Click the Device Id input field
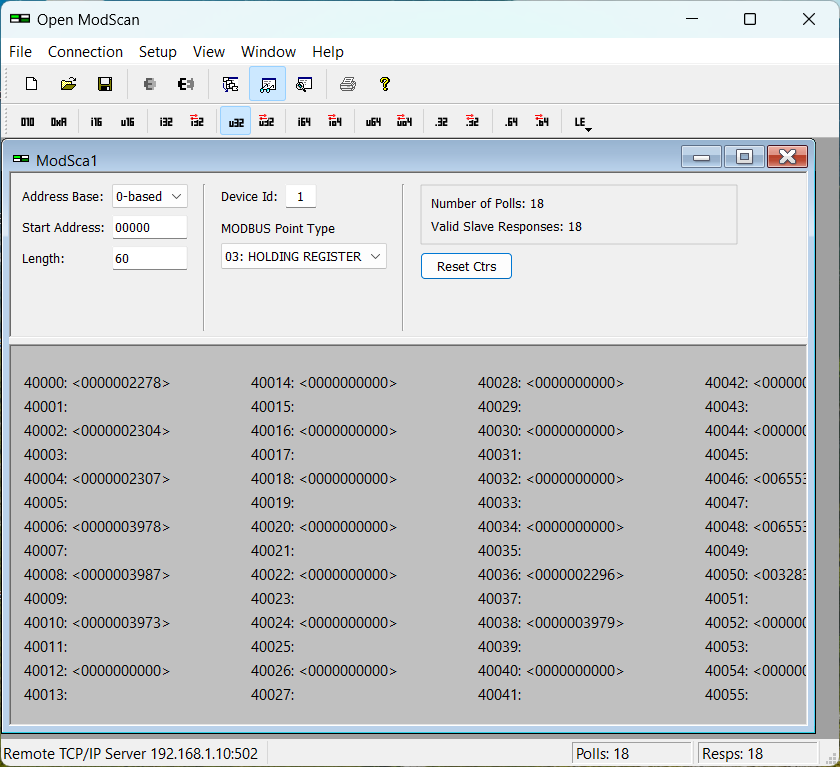 [301, 197]
